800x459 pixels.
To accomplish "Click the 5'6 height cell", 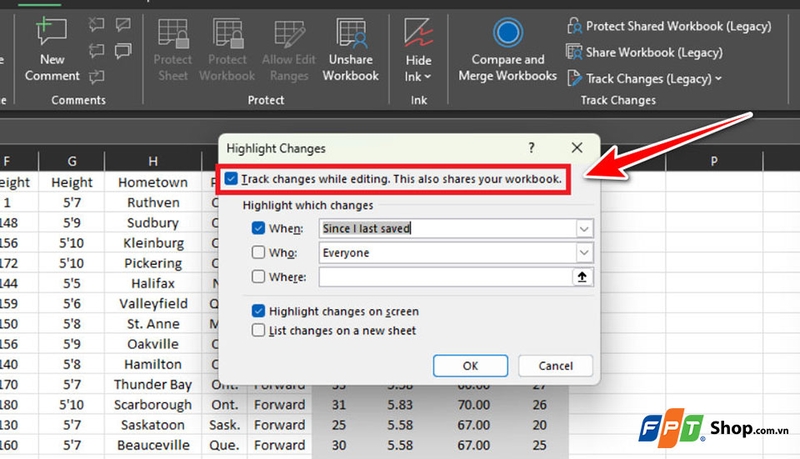I will [x=71, y=303].
